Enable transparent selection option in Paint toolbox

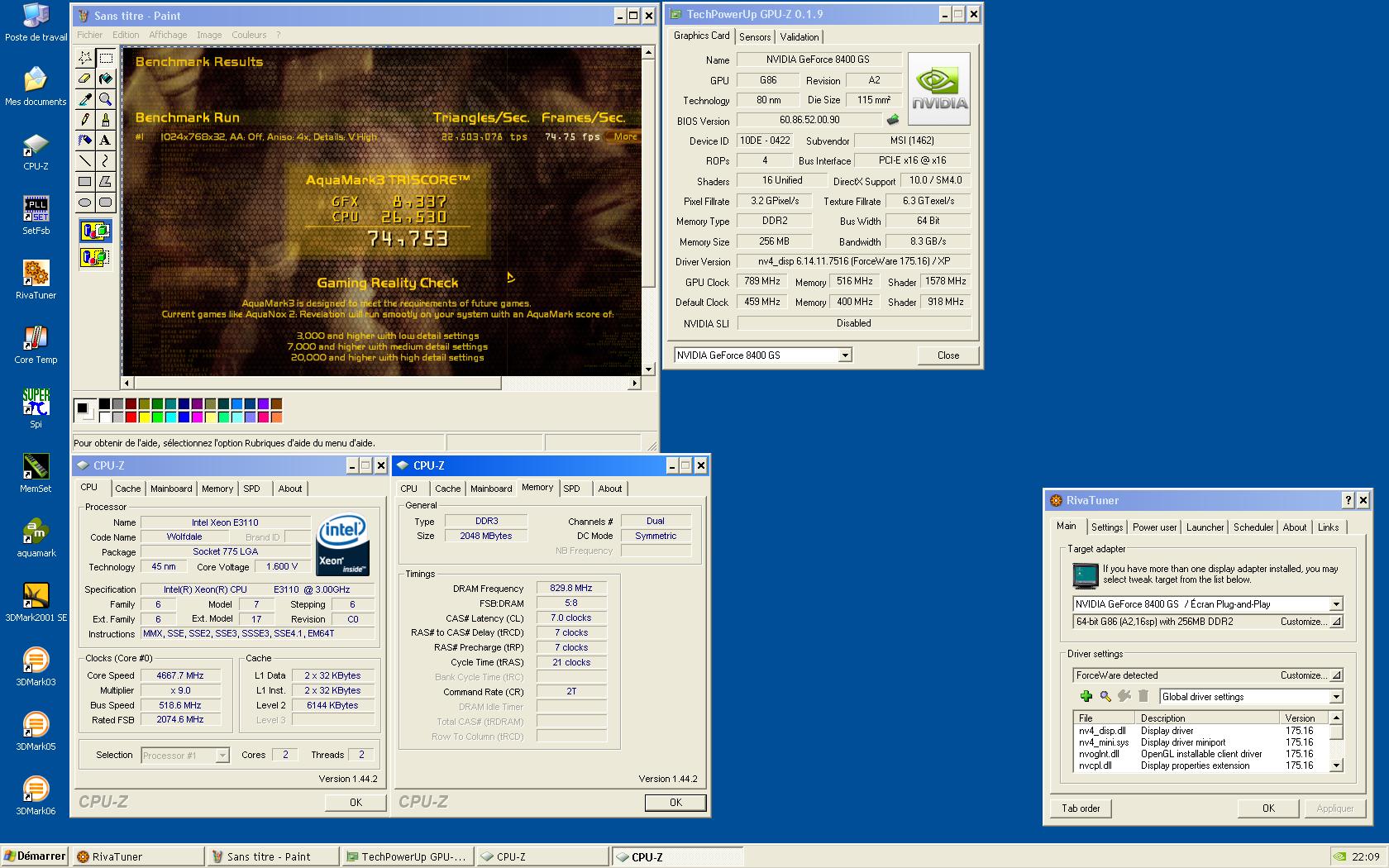click(95, 257)
